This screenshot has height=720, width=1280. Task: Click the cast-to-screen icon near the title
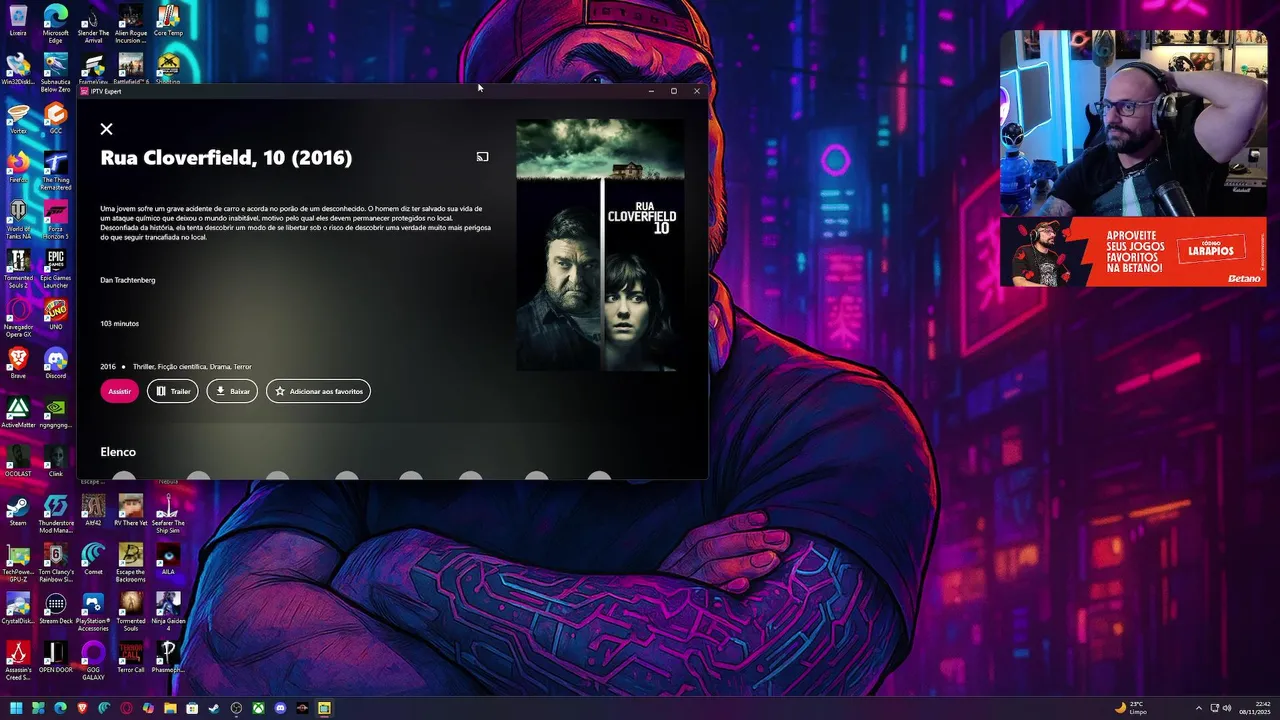click(x=482, y=157)
